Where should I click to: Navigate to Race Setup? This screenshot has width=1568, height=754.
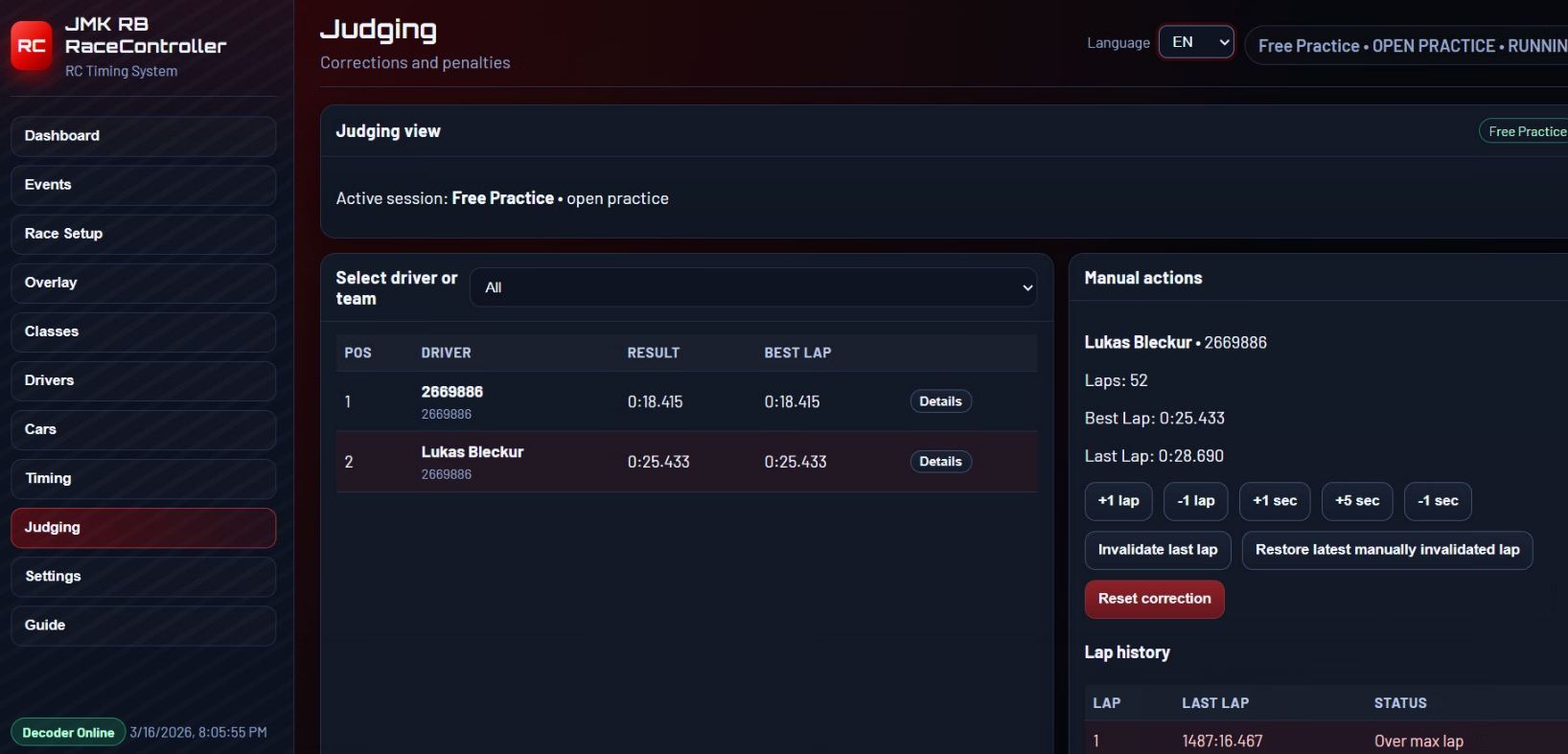[x=143, y=234]
